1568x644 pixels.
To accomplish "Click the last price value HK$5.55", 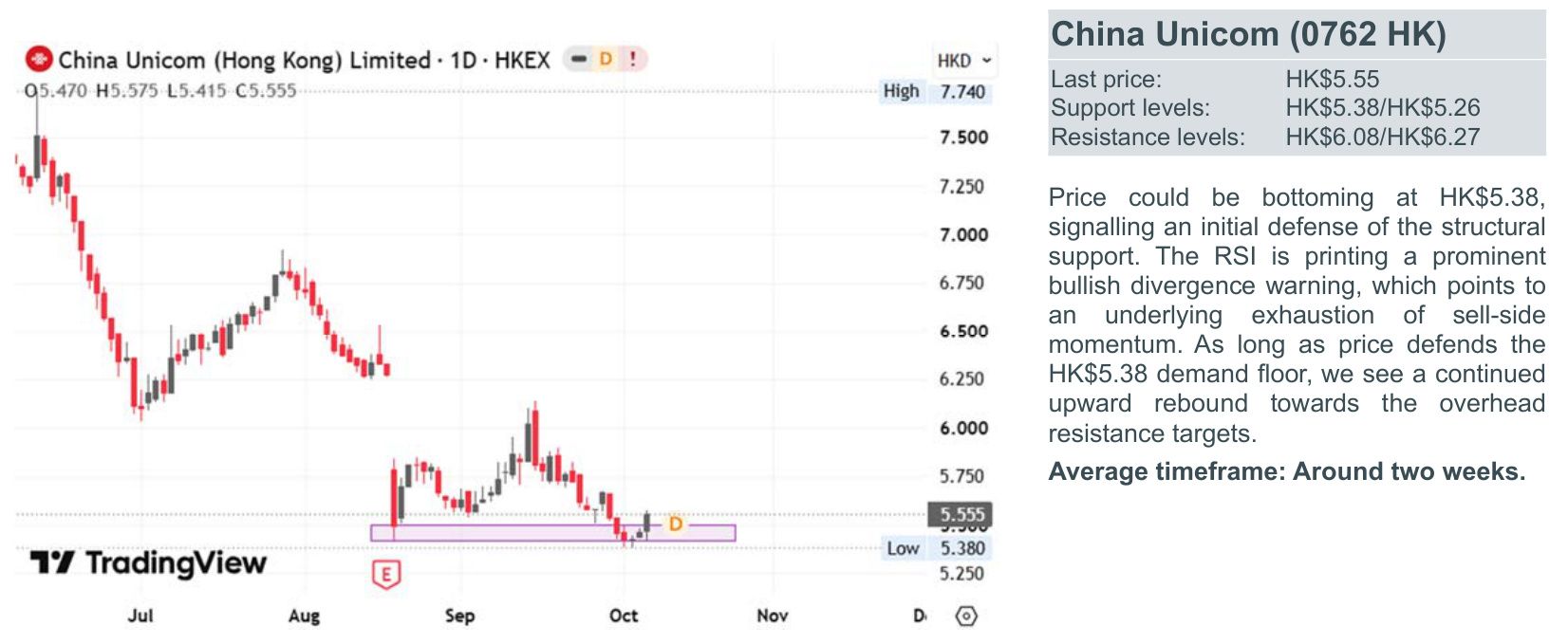I will click(x=1333, y=79).
